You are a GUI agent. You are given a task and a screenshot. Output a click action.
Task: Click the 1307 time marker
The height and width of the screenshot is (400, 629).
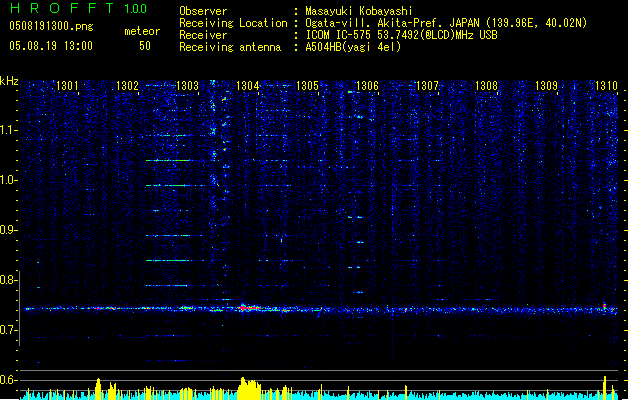tap(428, 86)
